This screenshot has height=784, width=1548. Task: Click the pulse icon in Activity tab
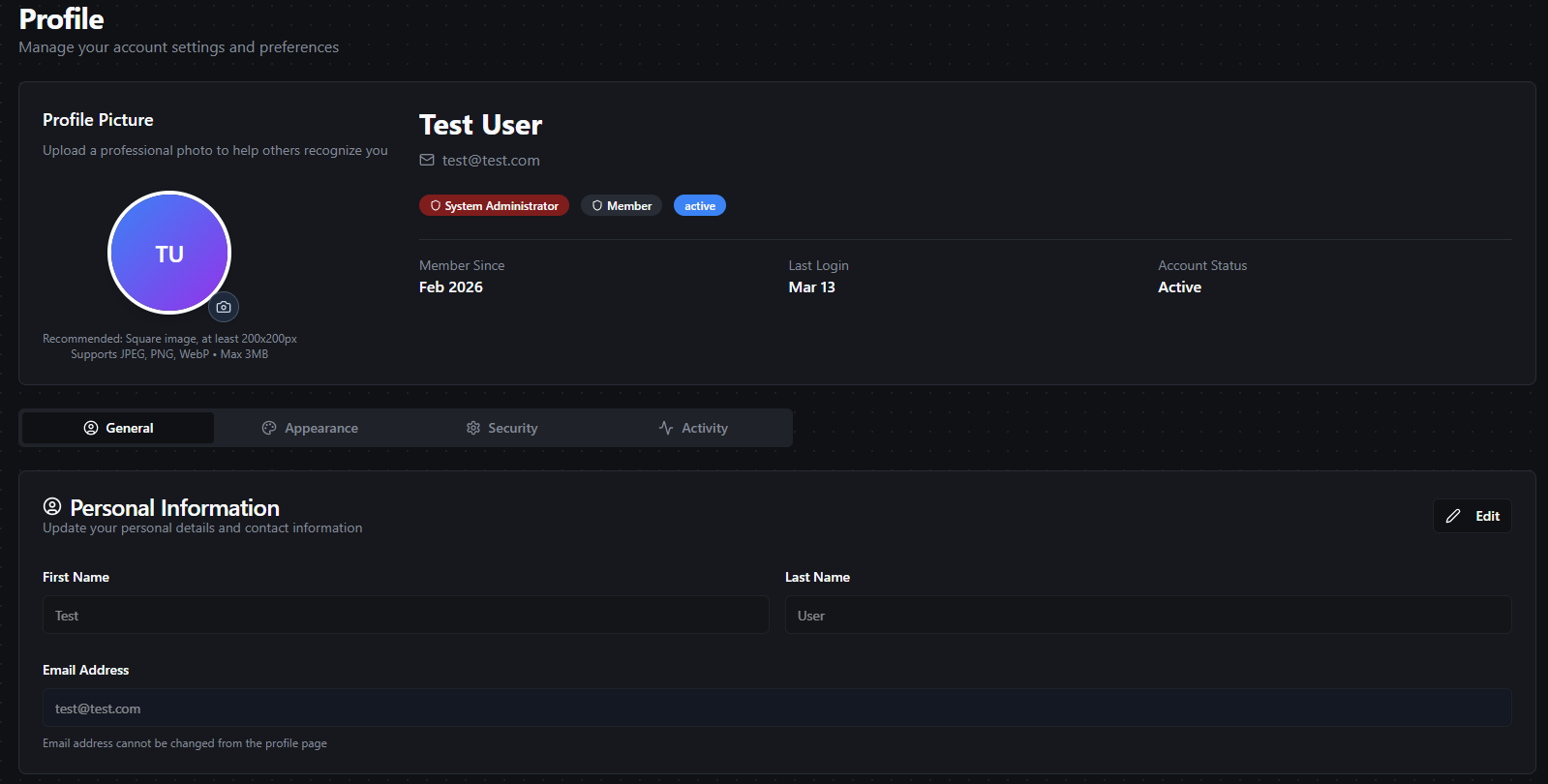tap(666, 428)
